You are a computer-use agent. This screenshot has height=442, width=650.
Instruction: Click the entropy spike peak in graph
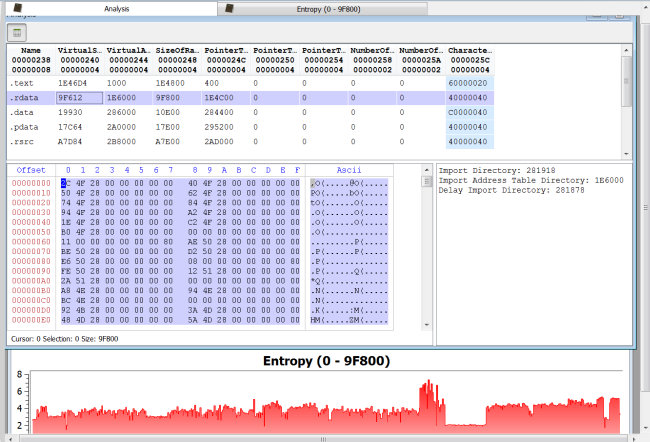pos(429,381)
